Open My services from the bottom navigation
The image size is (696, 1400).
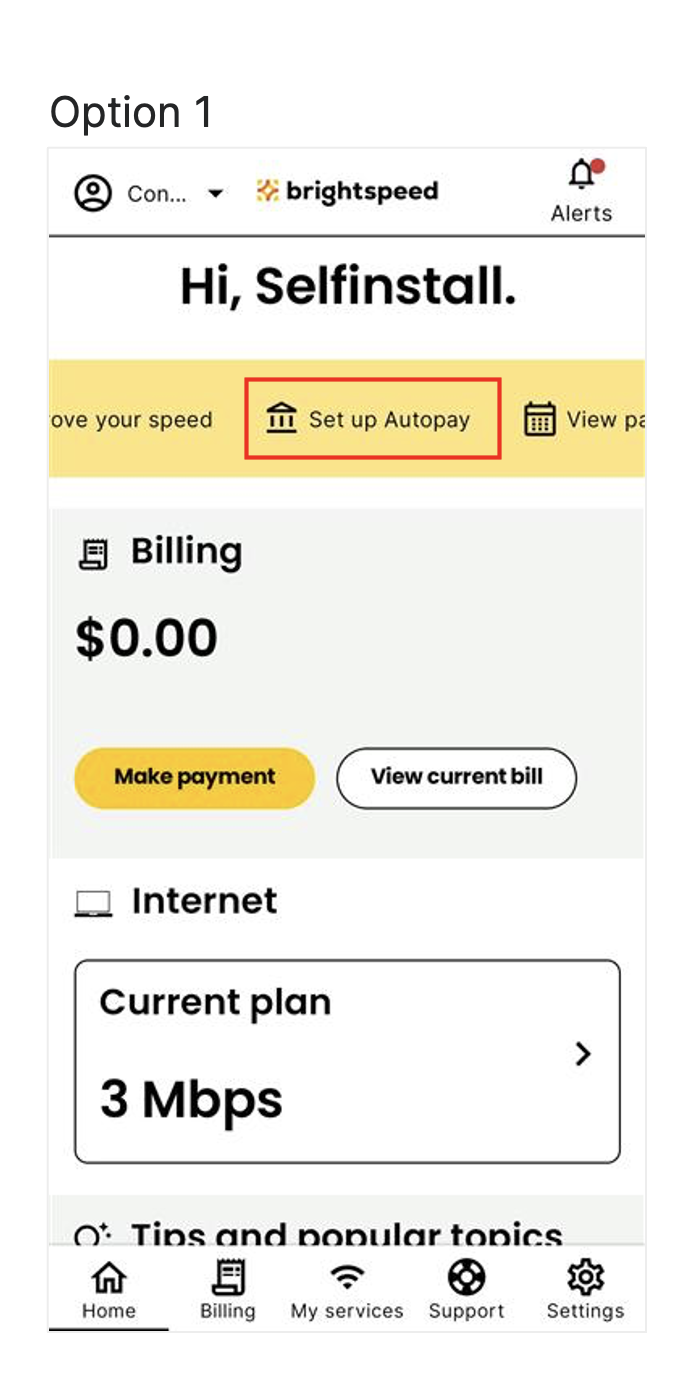(346, 1288)
